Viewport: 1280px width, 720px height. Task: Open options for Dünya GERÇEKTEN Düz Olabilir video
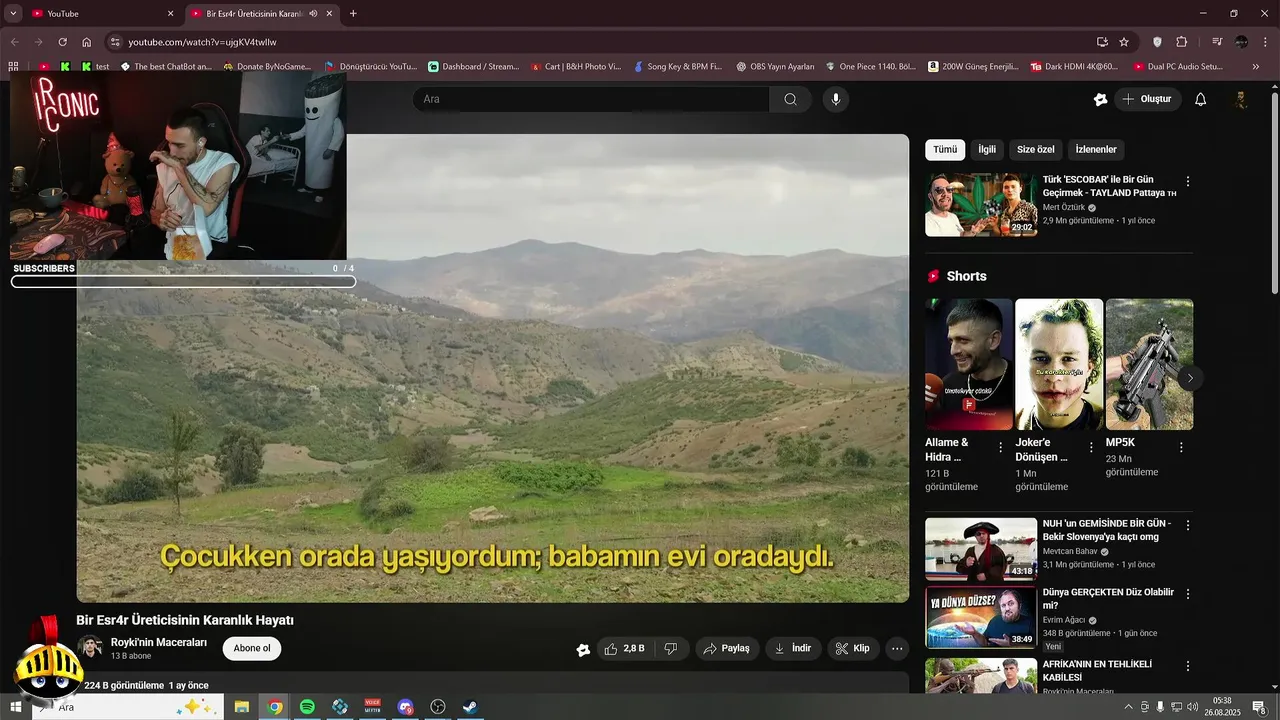1188,594
